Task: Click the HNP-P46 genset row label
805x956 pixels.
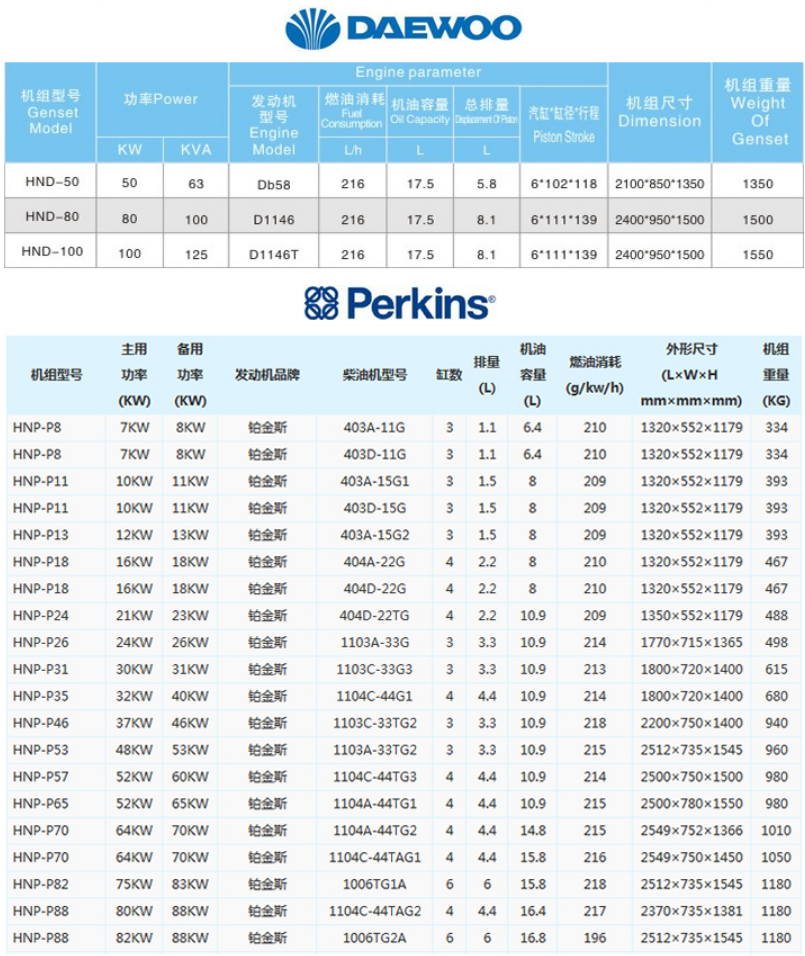Action: pos(41,723)
